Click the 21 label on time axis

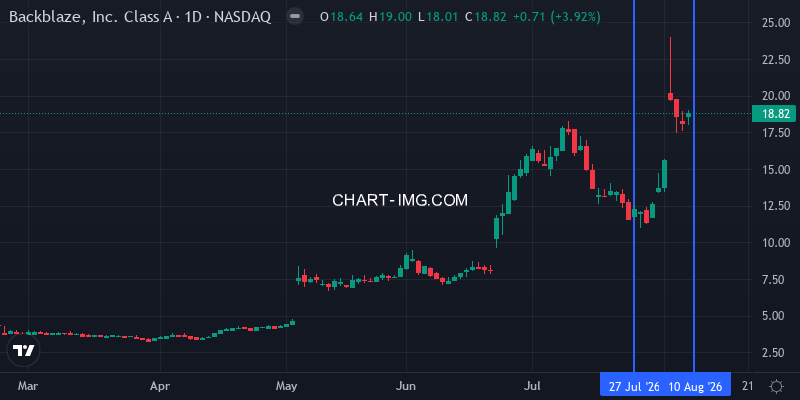[x=747, y=387]
